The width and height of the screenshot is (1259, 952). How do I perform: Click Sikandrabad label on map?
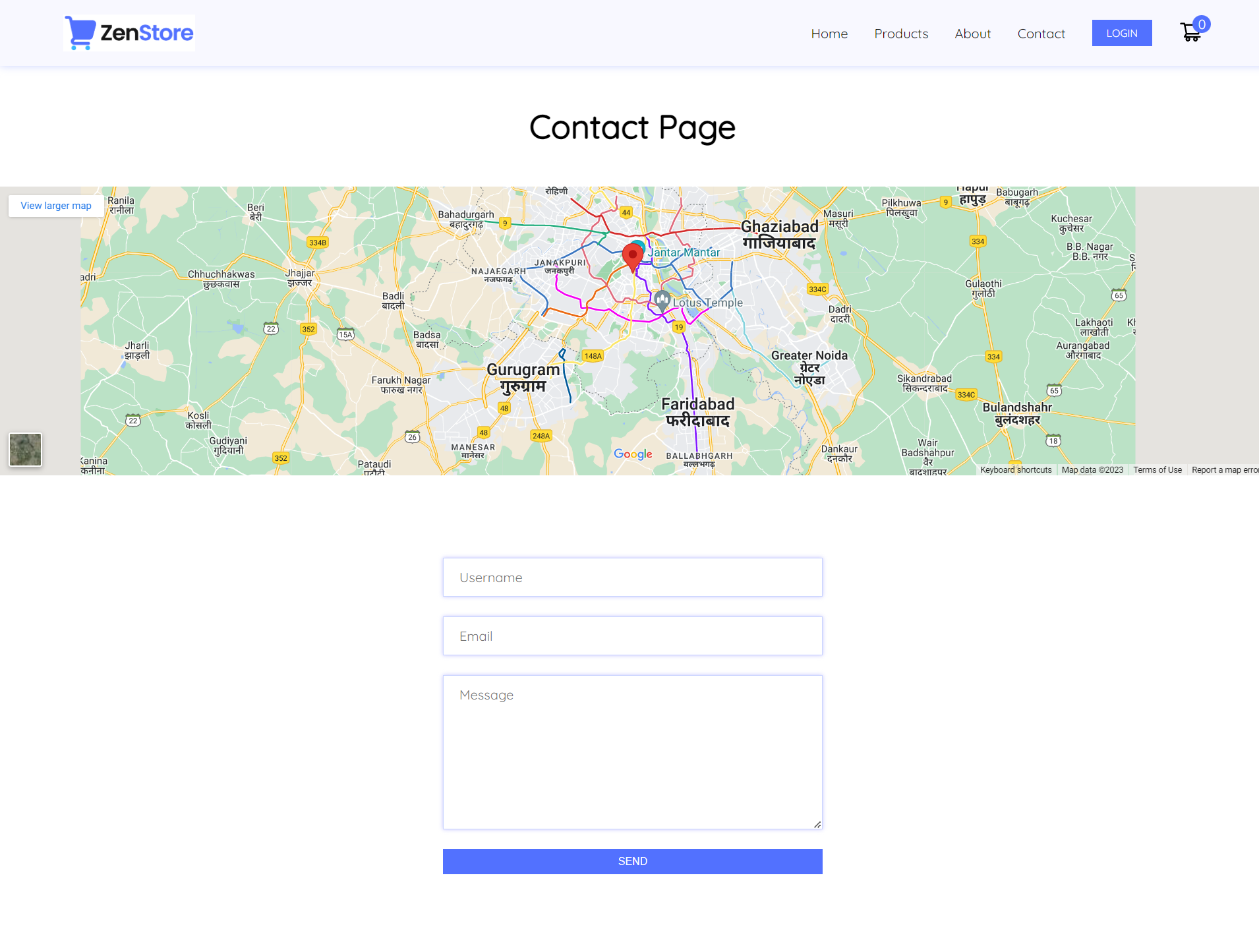(x=925, y=383)
